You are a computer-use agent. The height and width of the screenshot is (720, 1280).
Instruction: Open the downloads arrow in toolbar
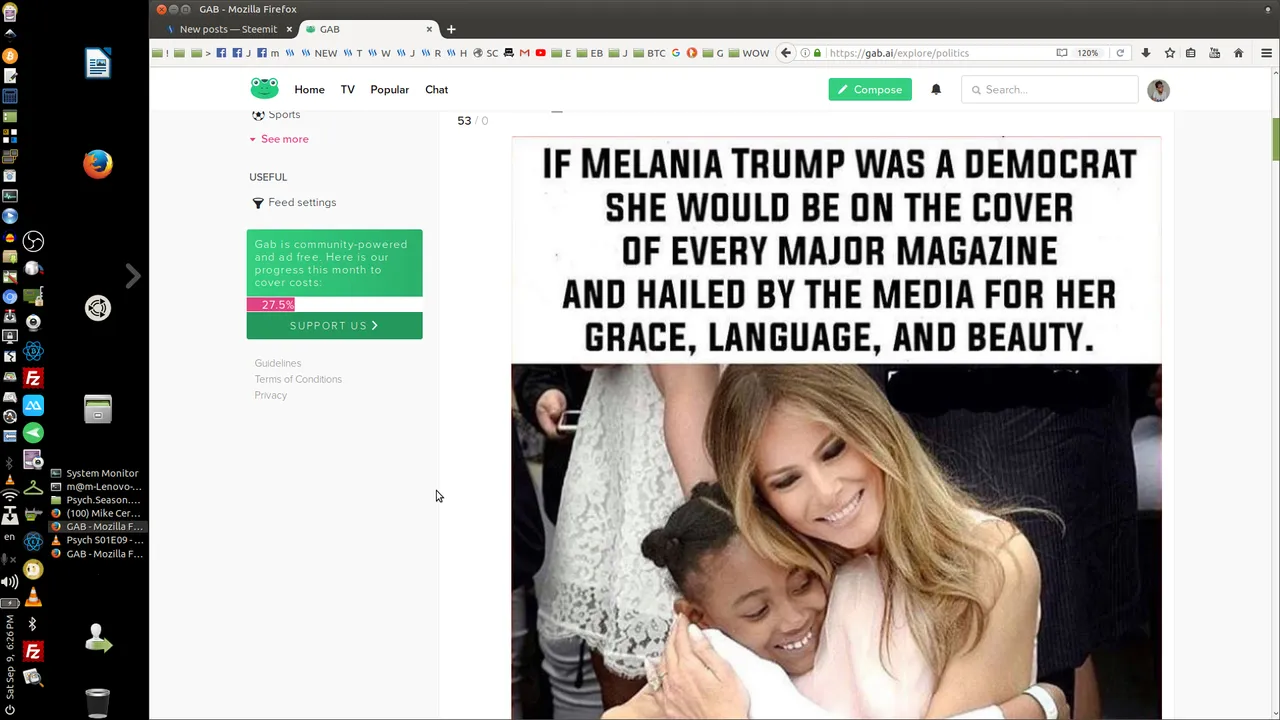point(1146,53)
